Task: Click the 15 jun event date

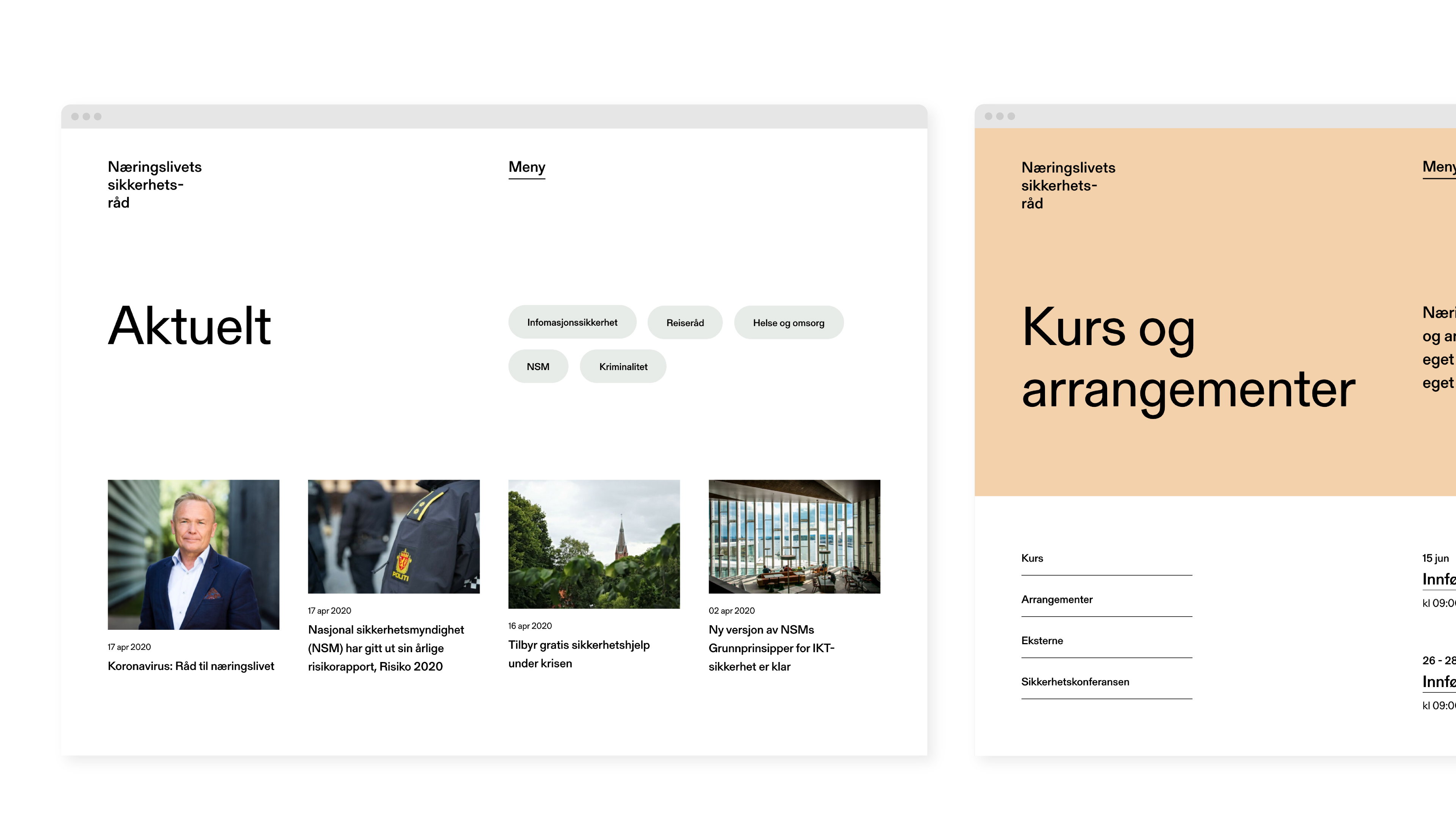Action: click(x=1436, y=559)
